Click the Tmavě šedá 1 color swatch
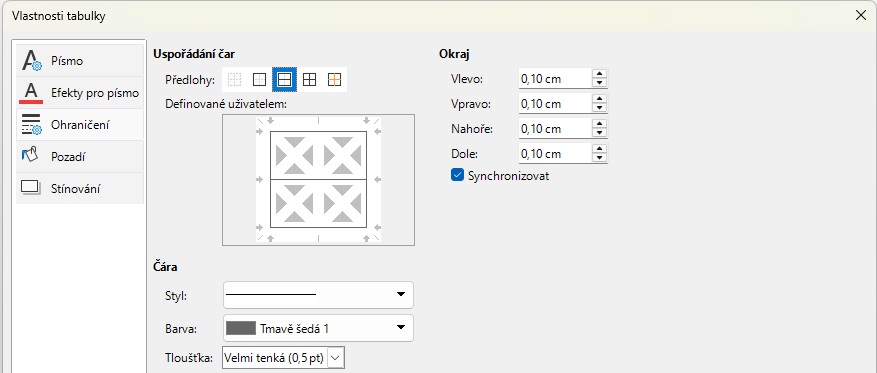This screenshot has width=877, height=373. tap(241, 328)
